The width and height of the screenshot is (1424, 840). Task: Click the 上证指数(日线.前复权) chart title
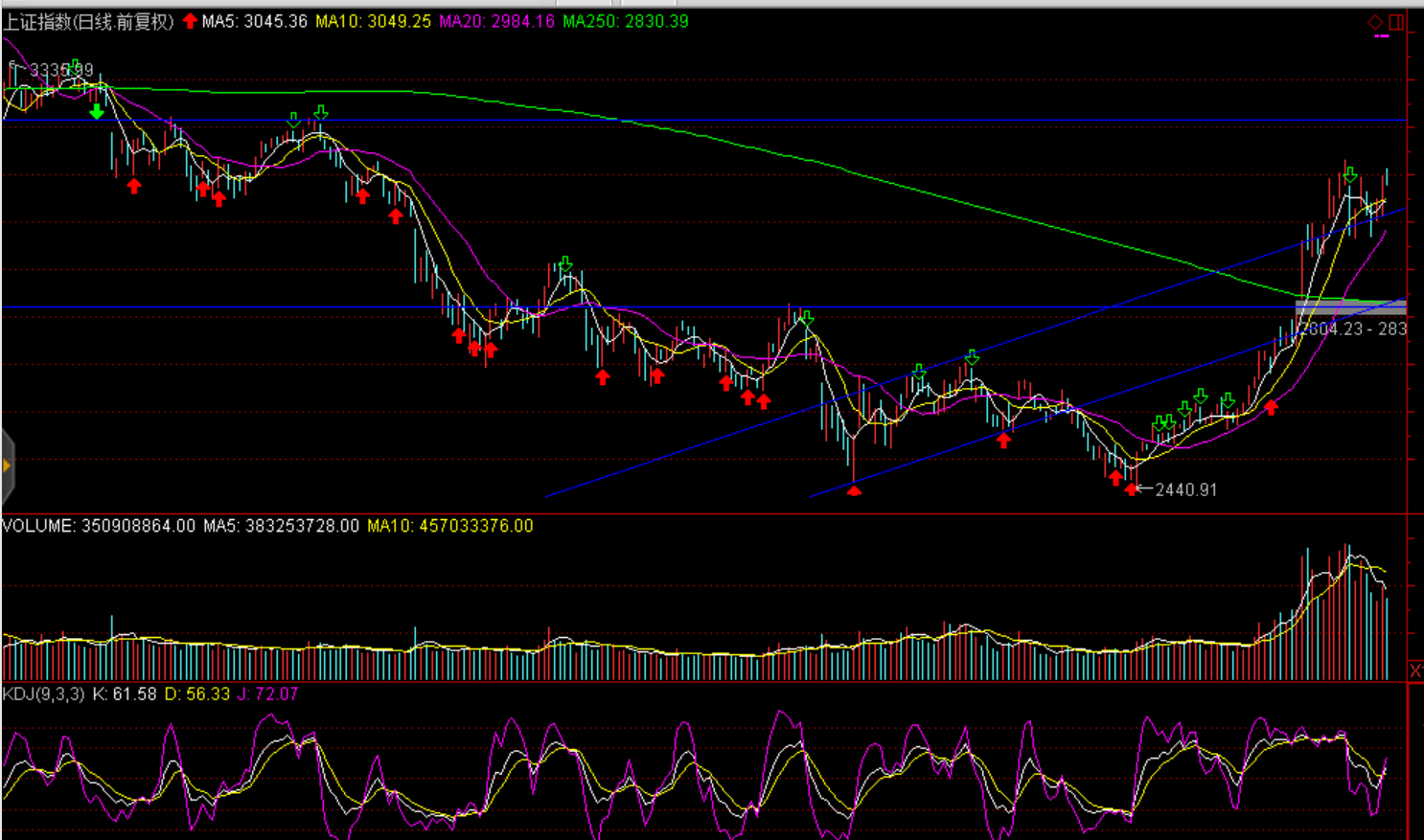click(88, 21)
